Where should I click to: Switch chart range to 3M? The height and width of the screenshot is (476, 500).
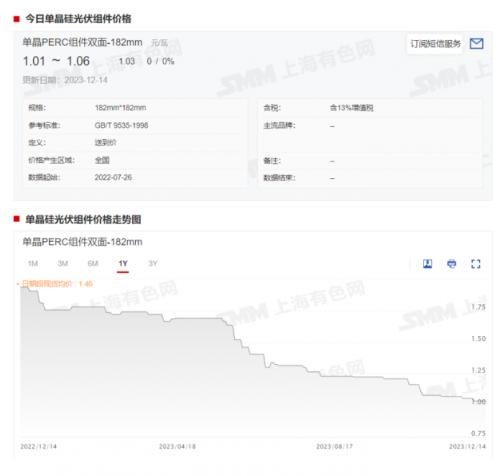click(x=63, y=264)
